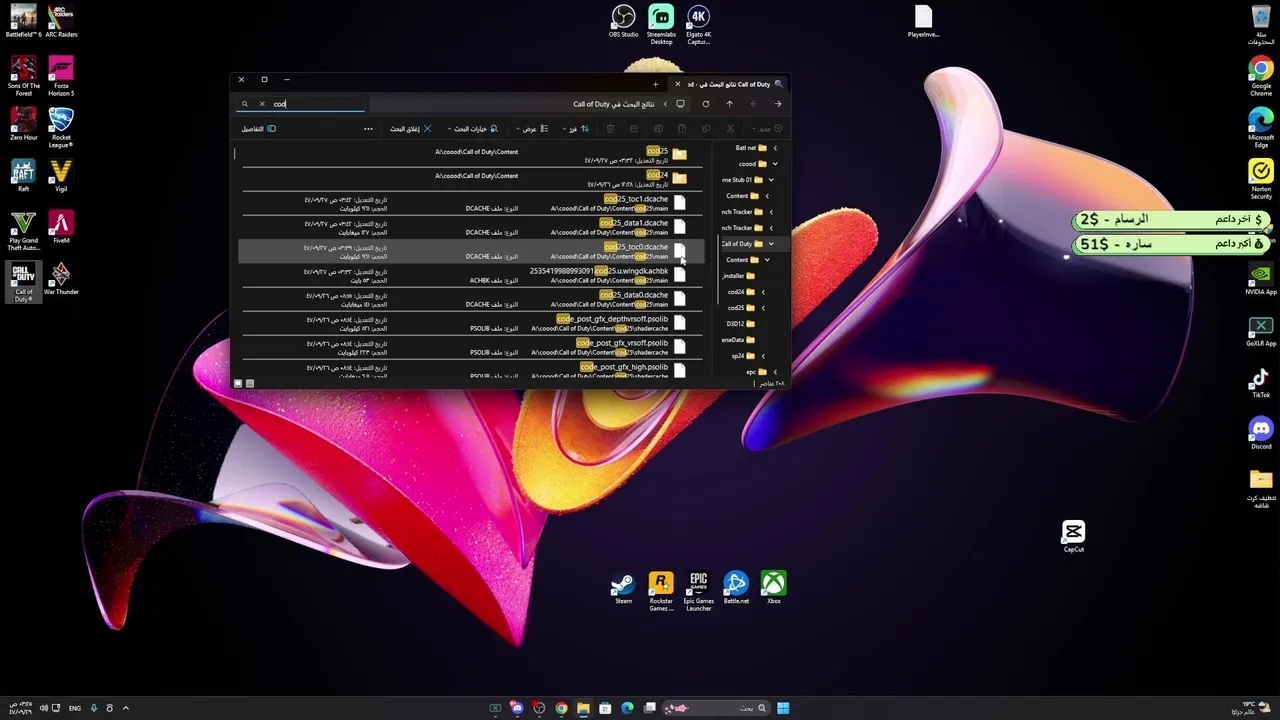Collapse the Call of Duty tree node
The image size is (1280, 720).
click(x=770, y=244)
